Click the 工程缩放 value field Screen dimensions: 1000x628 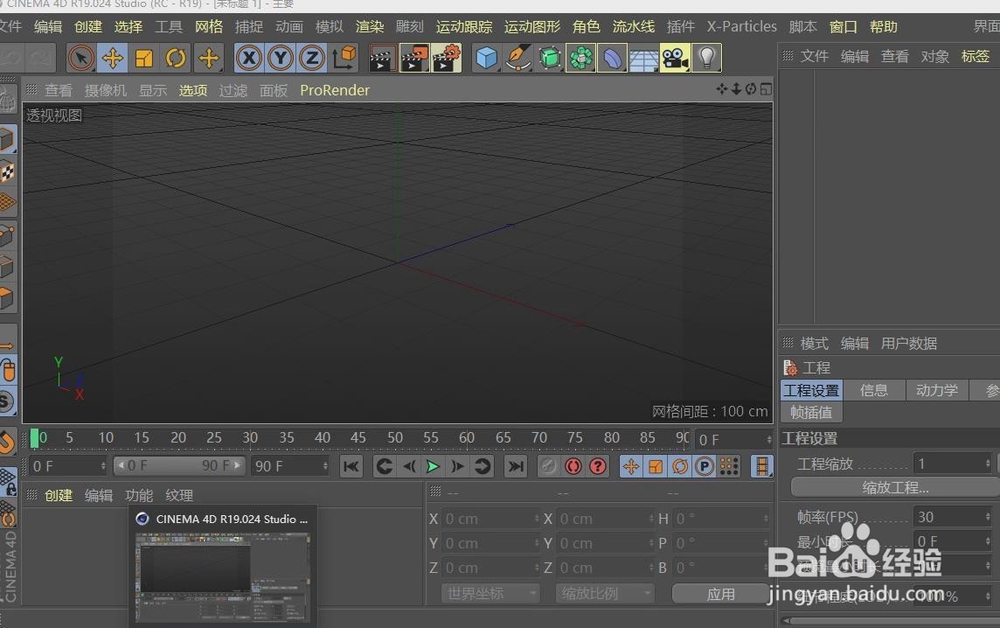coord(948,464)
